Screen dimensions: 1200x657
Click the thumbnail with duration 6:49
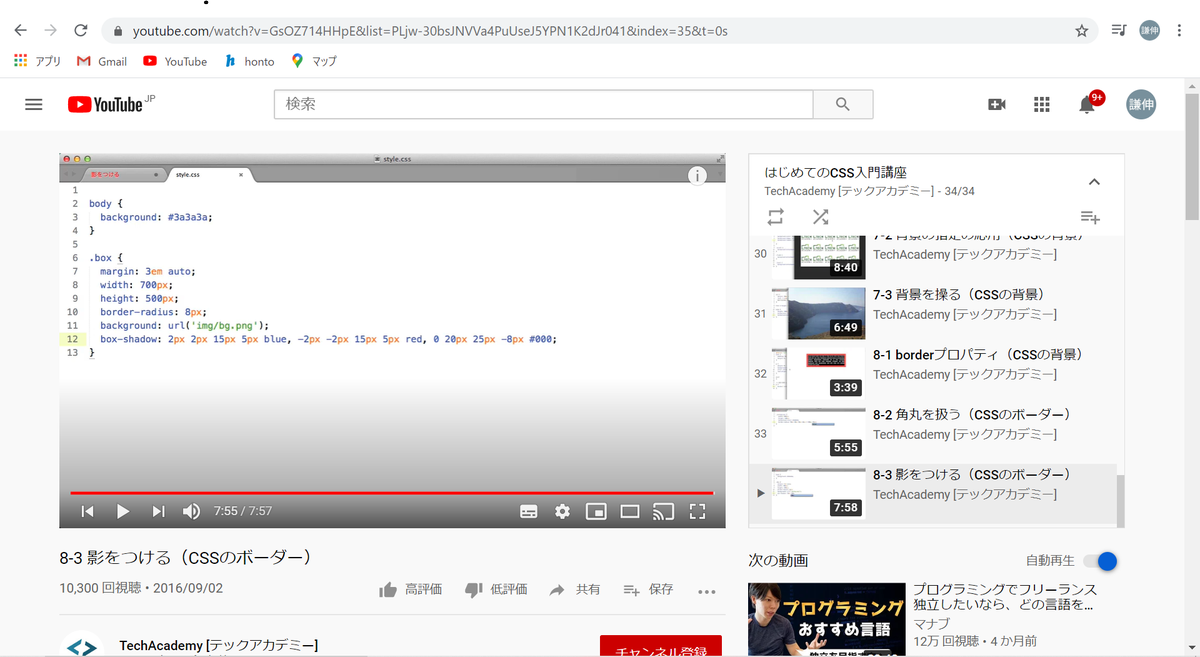(x=818, y=314)
